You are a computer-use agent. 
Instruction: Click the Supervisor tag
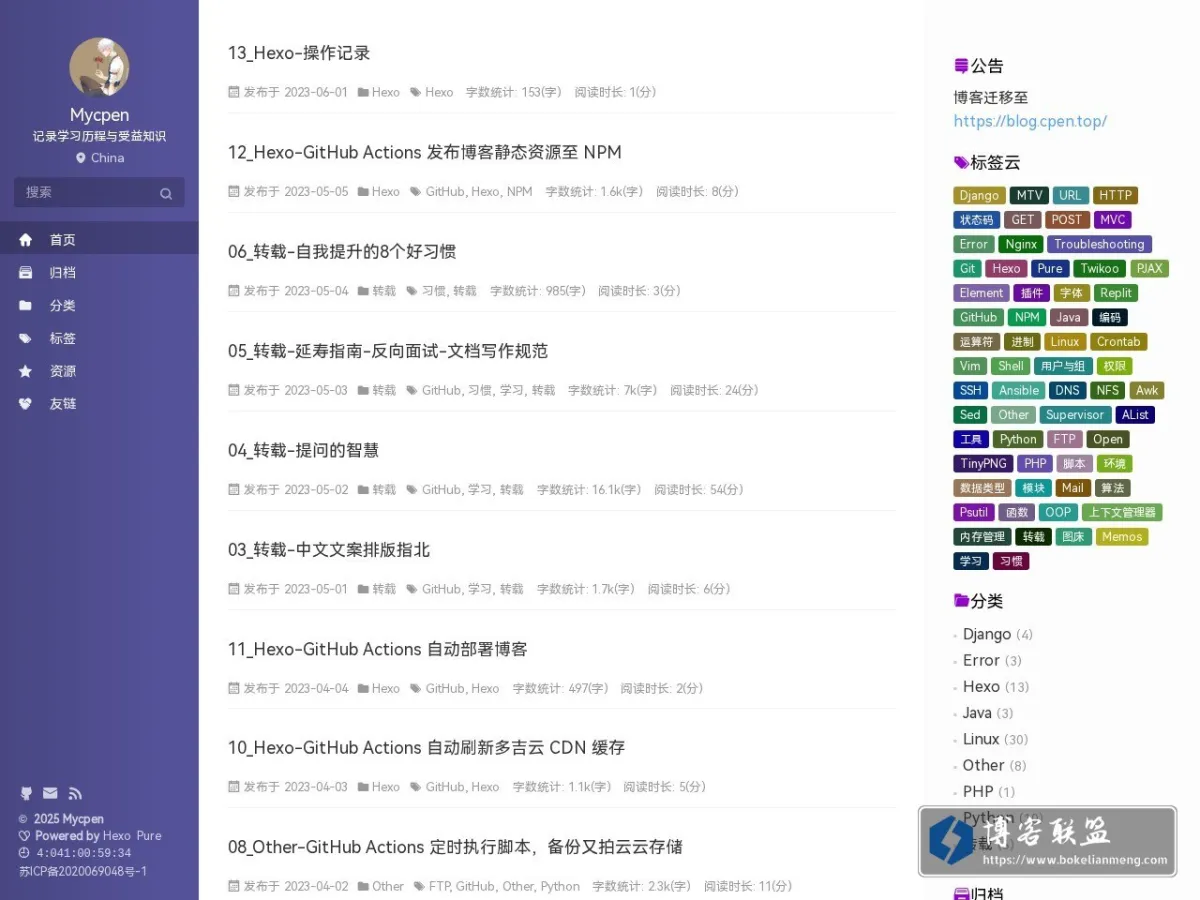click(x=1075, y=414)
